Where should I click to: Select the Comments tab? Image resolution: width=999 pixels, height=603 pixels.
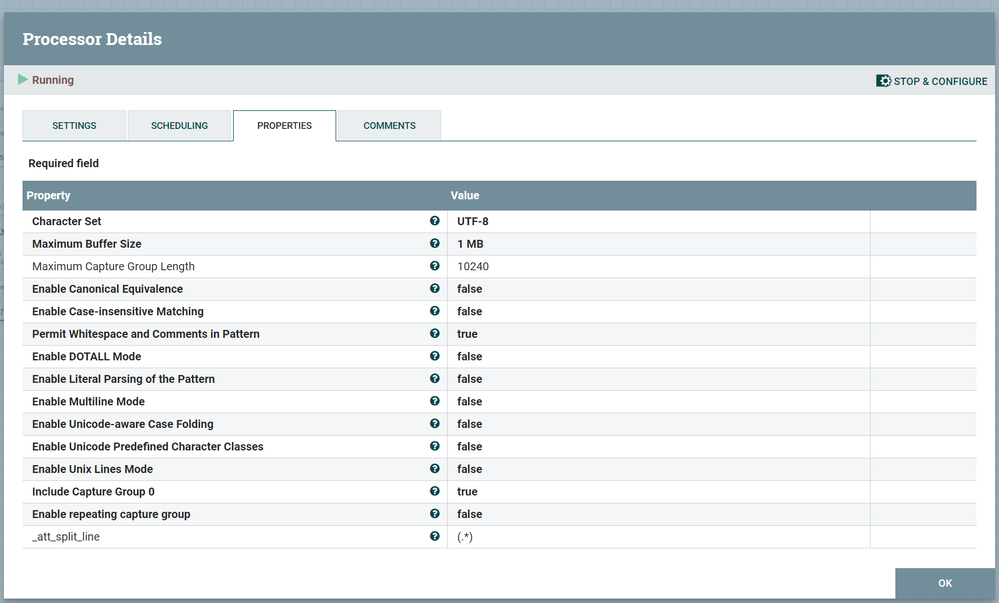389,126
